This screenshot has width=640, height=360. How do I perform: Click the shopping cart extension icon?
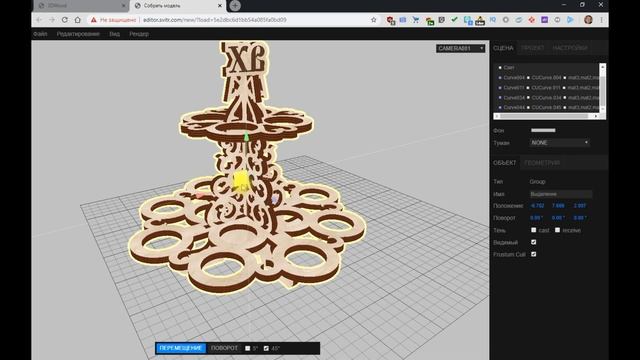[416, 20]
